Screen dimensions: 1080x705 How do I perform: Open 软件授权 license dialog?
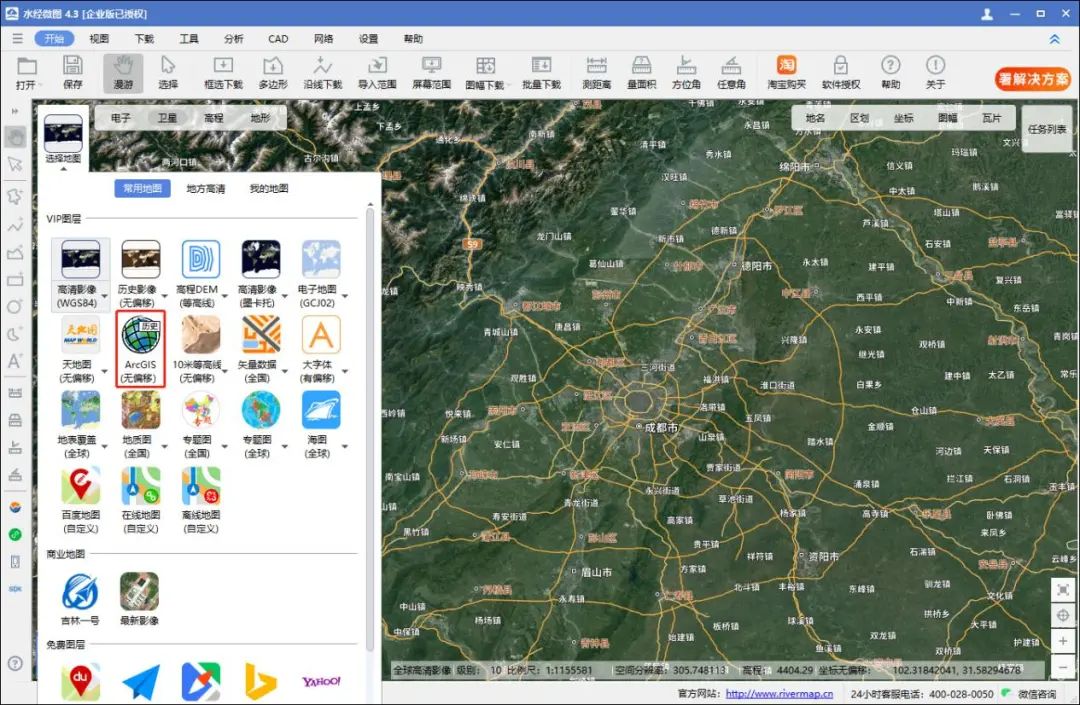841,73
